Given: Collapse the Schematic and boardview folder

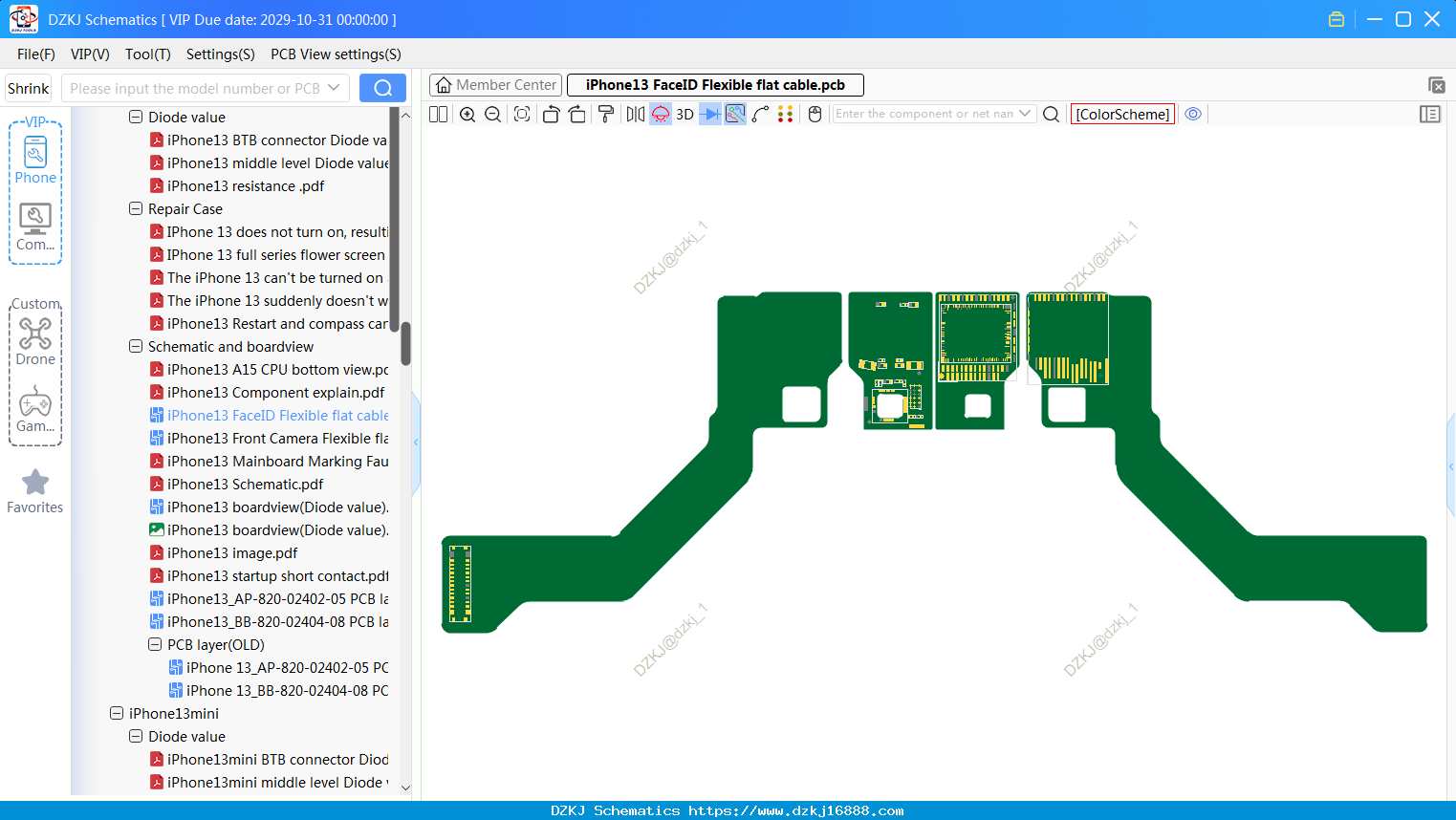Looking at the screenshot, I should tap(136, 347).
